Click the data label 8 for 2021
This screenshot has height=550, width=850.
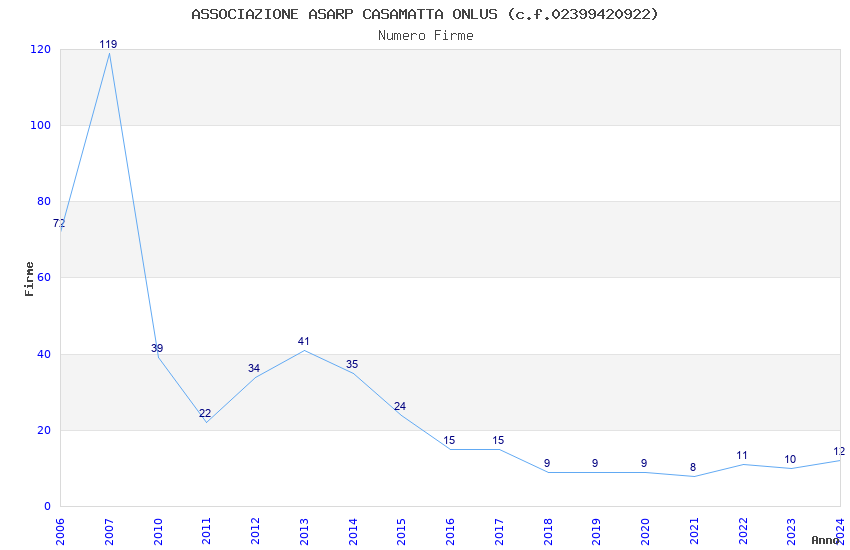693,467
